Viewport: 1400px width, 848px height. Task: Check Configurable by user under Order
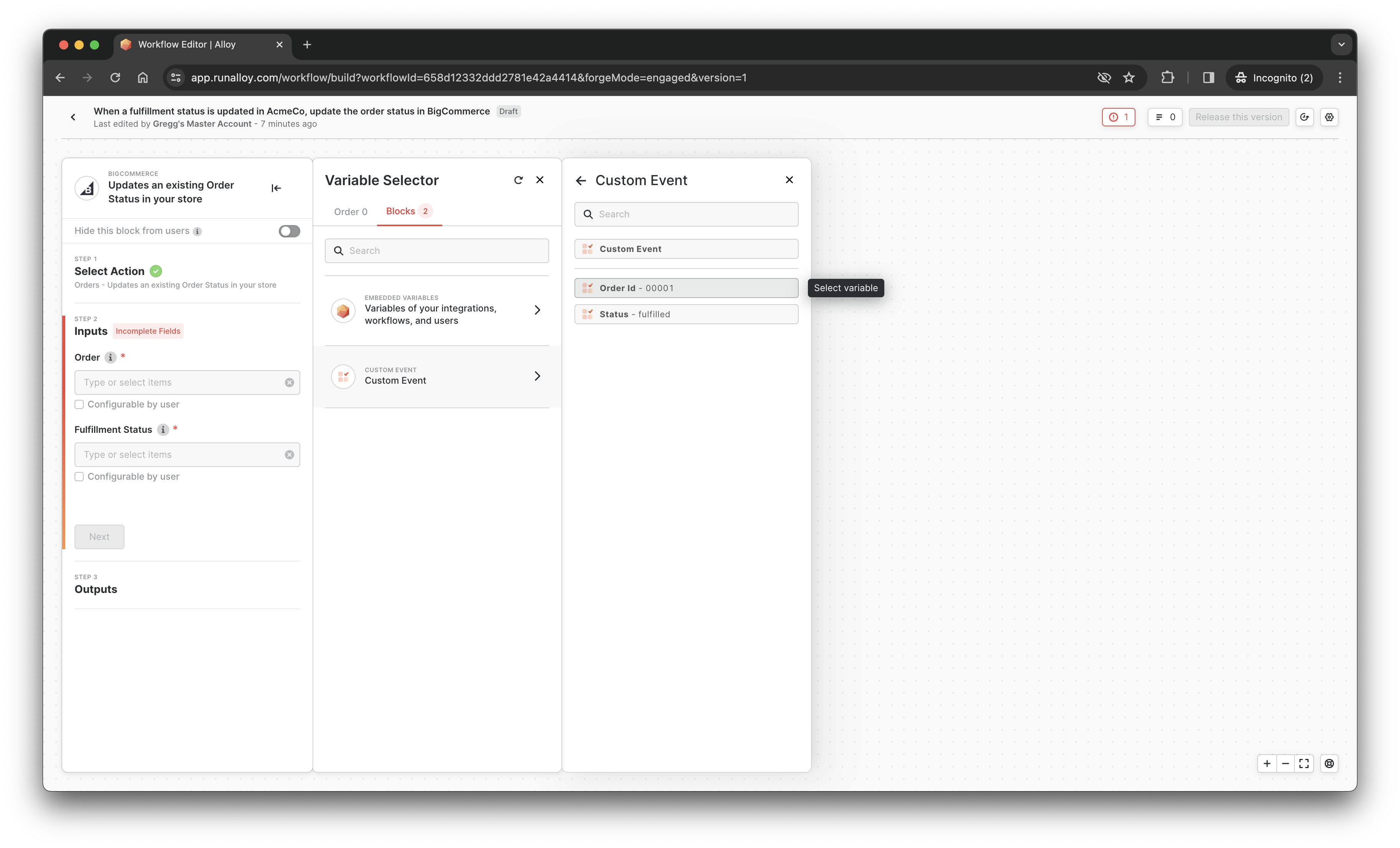coord(79,404)
